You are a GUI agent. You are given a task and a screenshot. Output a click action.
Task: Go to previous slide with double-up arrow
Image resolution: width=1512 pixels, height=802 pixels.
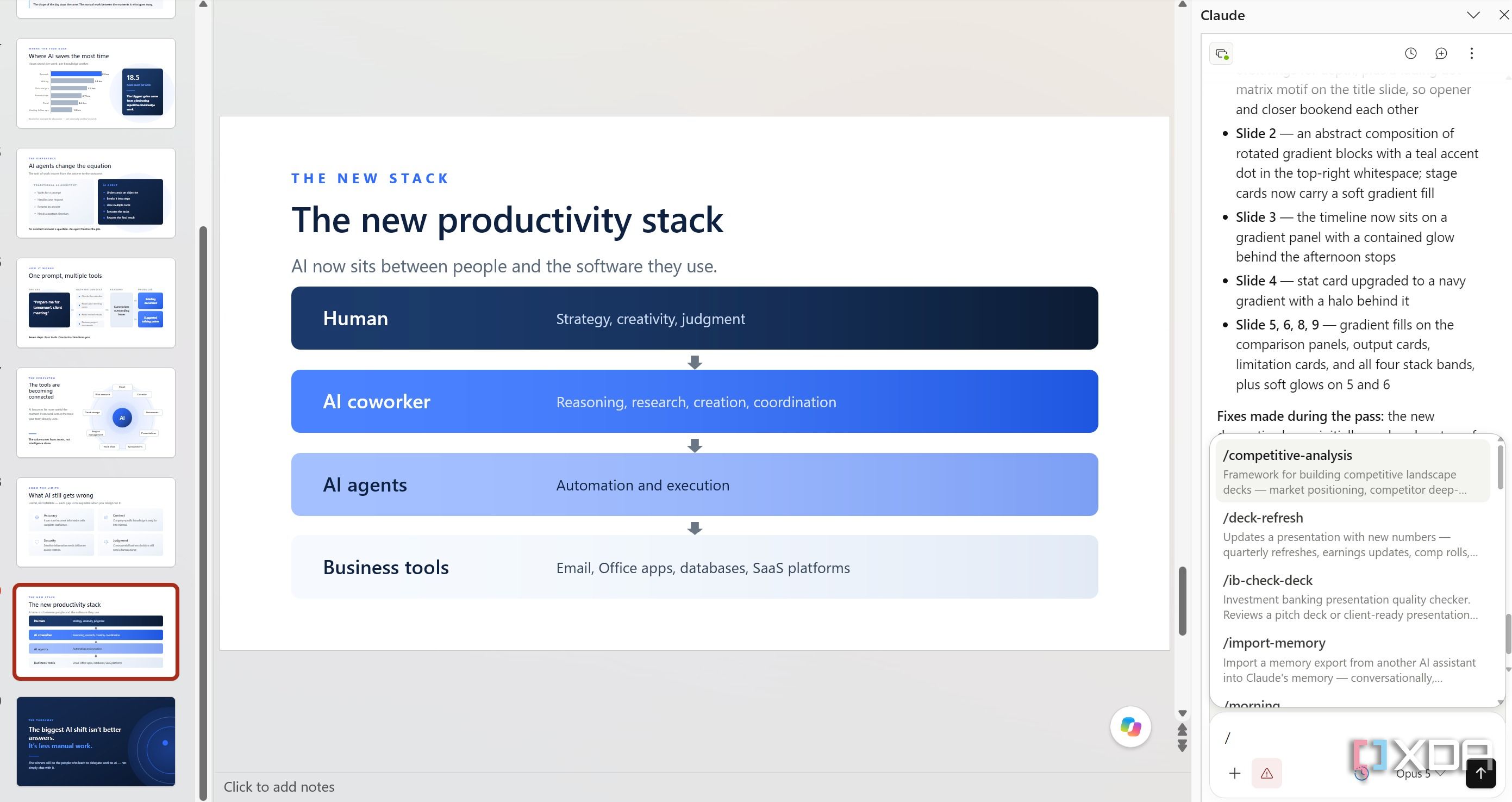(x=1182, y=729)
